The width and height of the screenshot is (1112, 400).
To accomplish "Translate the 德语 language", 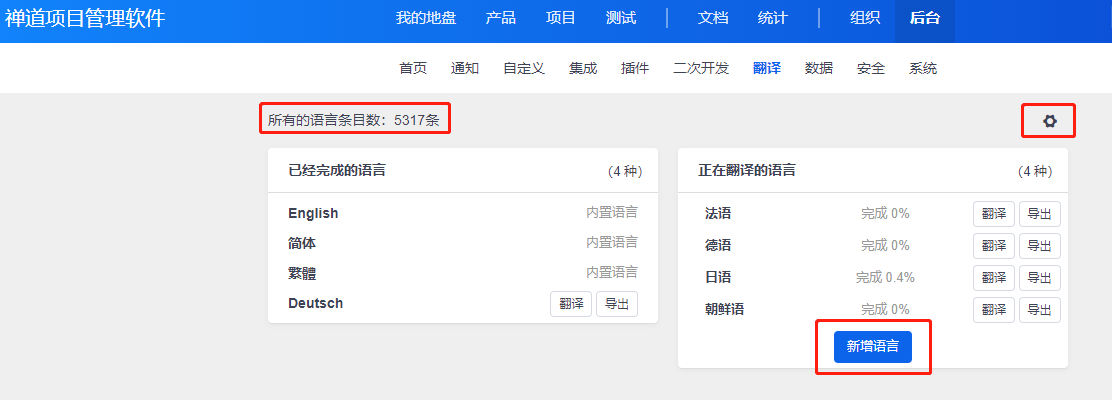I will (x=994, y=245).
